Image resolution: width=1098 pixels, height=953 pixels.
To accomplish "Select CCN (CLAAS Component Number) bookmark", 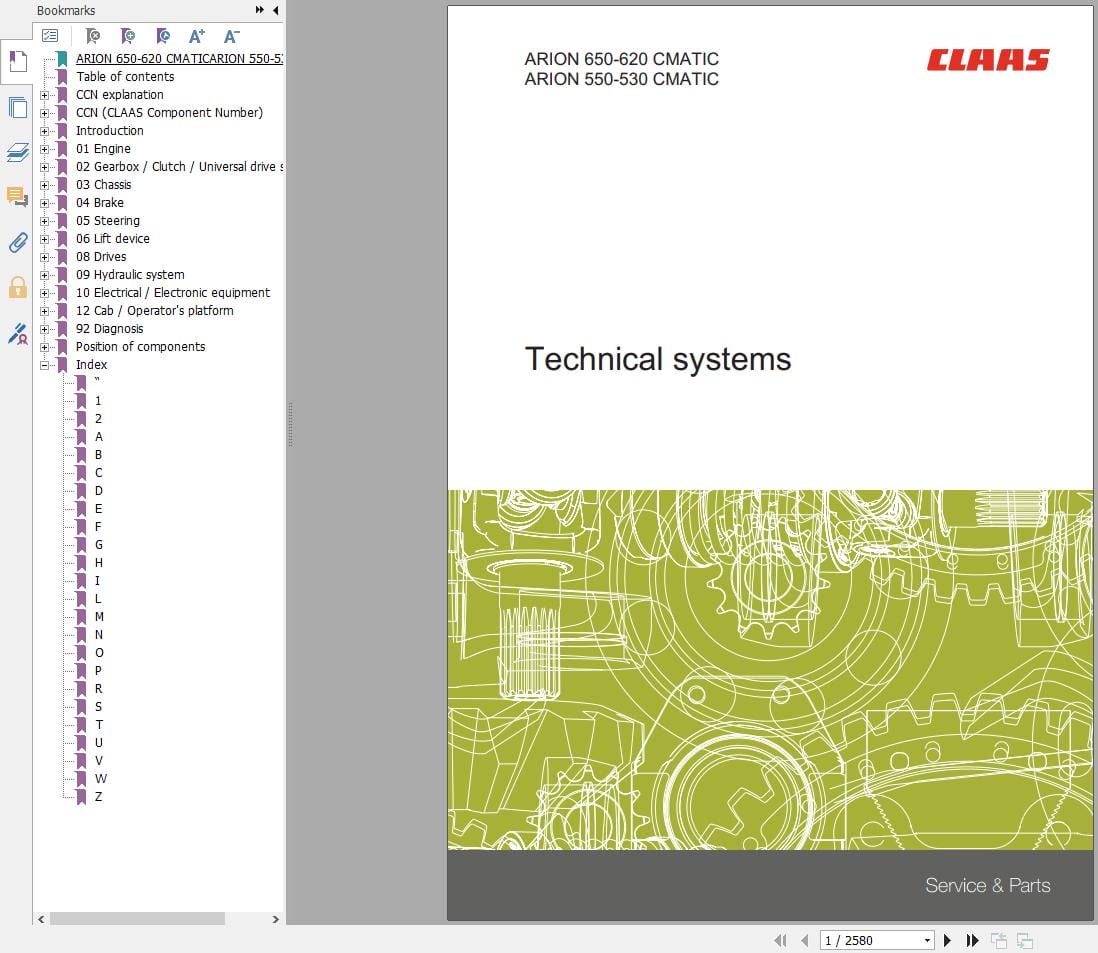I will [x=169, y=113].
